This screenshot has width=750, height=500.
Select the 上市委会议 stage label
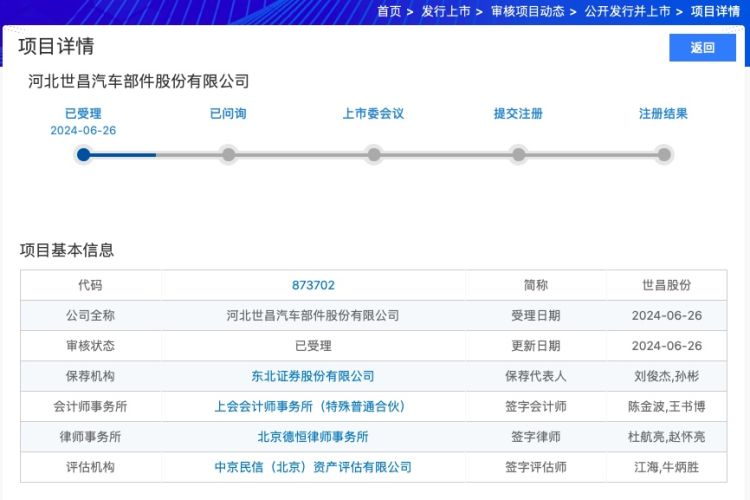click(373, 114)
